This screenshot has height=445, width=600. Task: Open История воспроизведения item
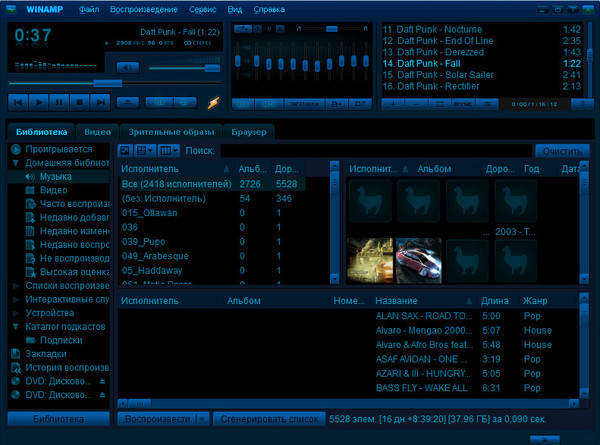[67, 368]
